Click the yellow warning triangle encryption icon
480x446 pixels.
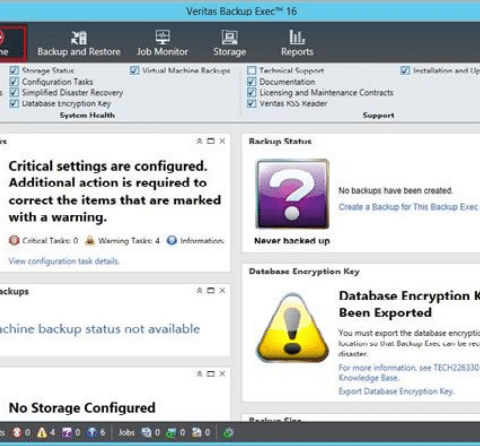point(292,328)
